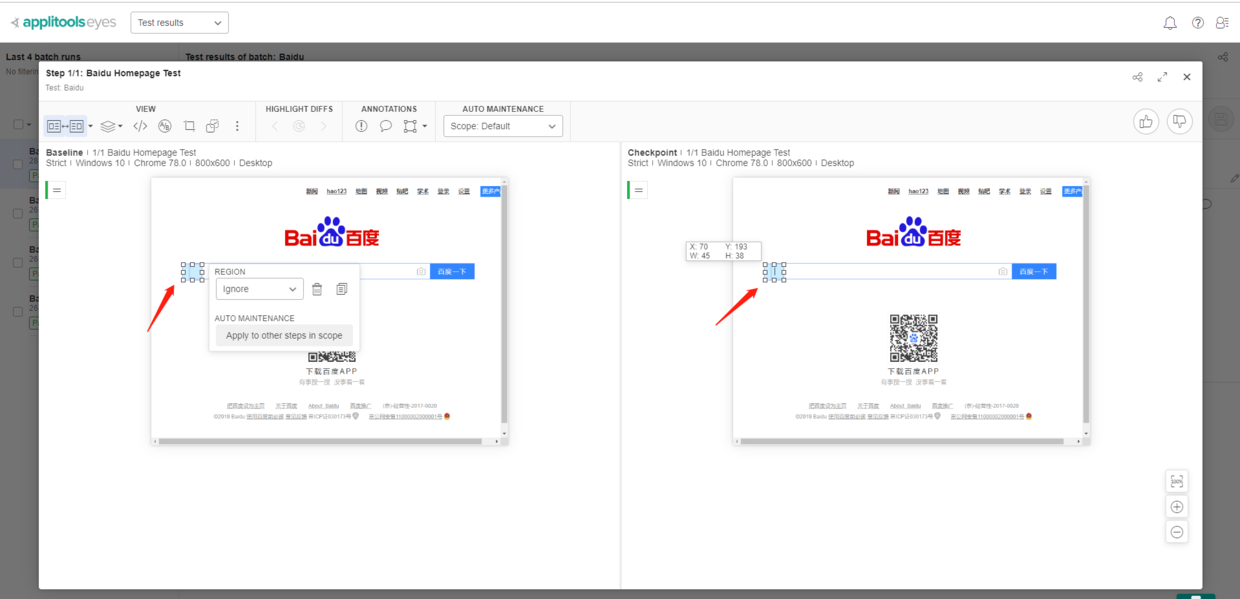Accept the step with thumbs up
Image resolution: width=1240 pixels, height=599 pixels.
click(x=1146, y=121)
